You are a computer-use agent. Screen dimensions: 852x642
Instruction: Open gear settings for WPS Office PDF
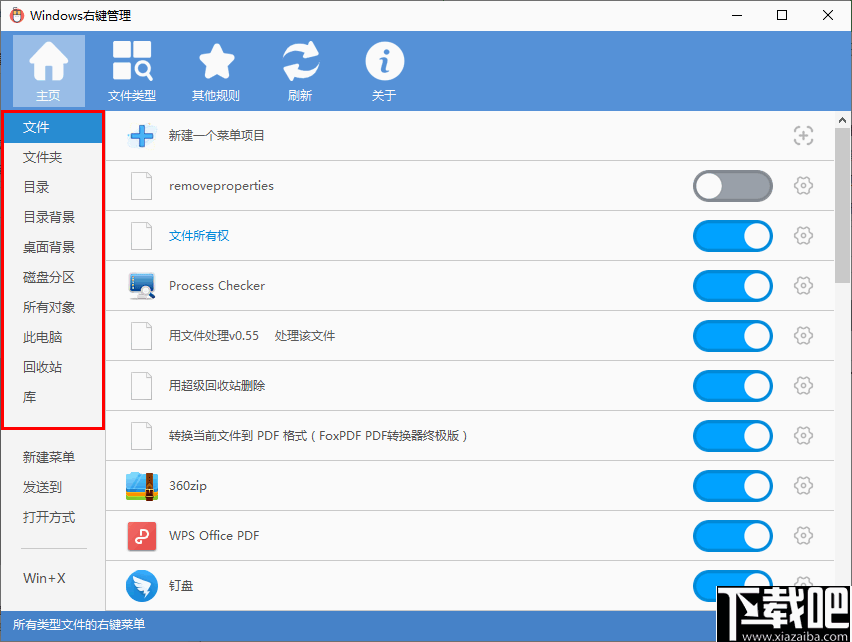[x=803, y=536]
